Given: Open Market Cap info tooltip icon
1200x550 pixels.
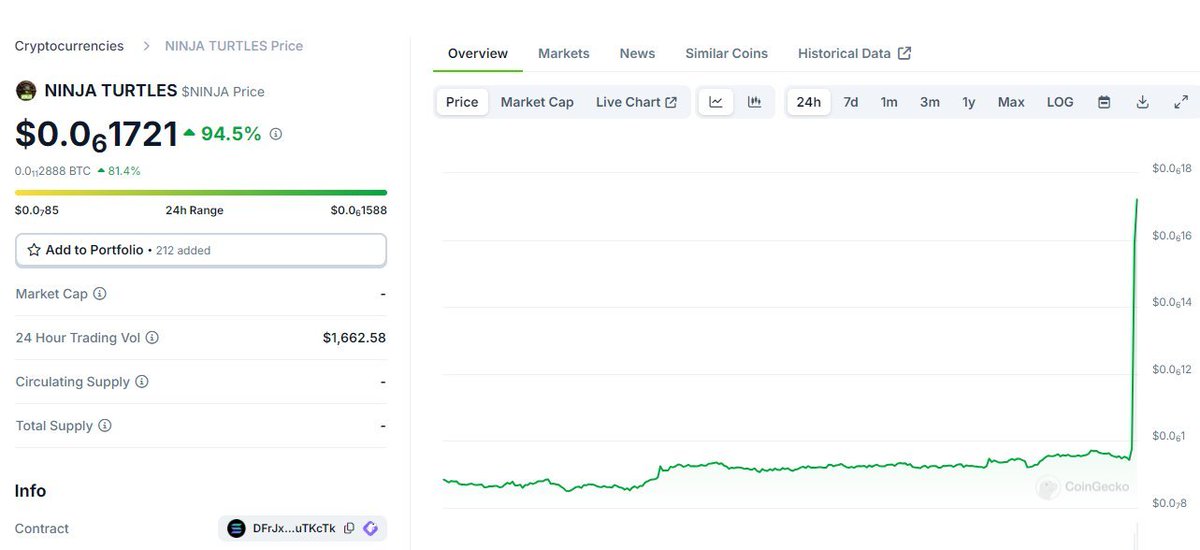Looking at the screenshot, I should point(100,294).
